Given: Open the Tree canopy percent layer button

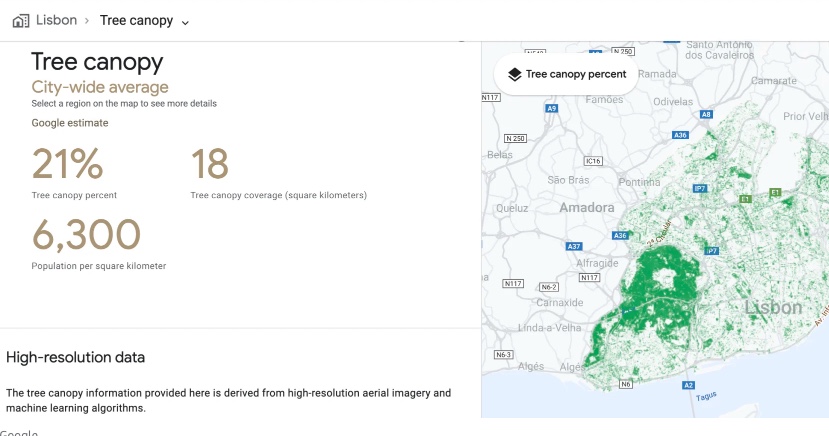Looking at the screenshot, I should [x=566, y=74].
